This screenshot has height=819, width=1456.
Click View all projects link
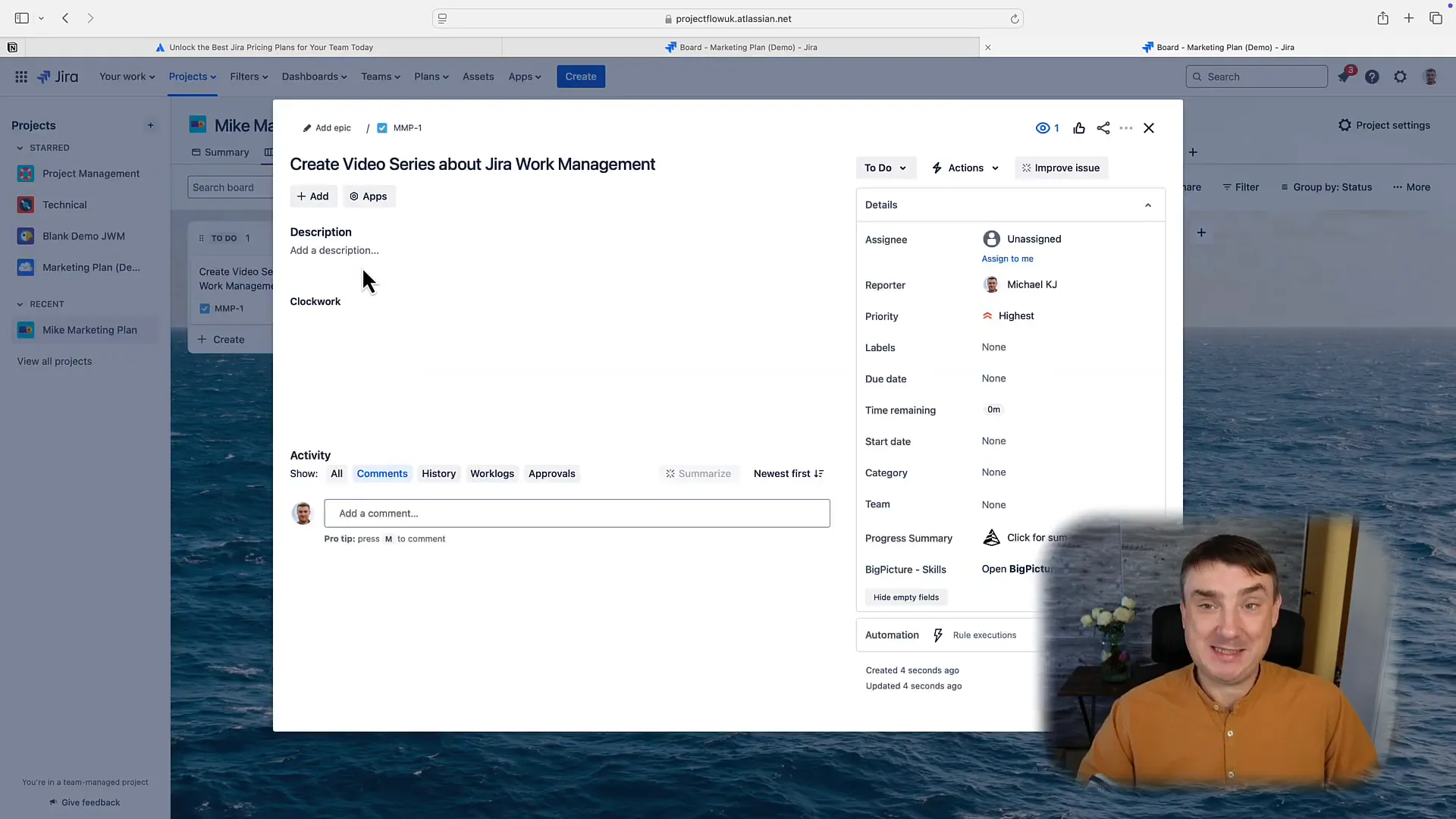tap(55, 361)
